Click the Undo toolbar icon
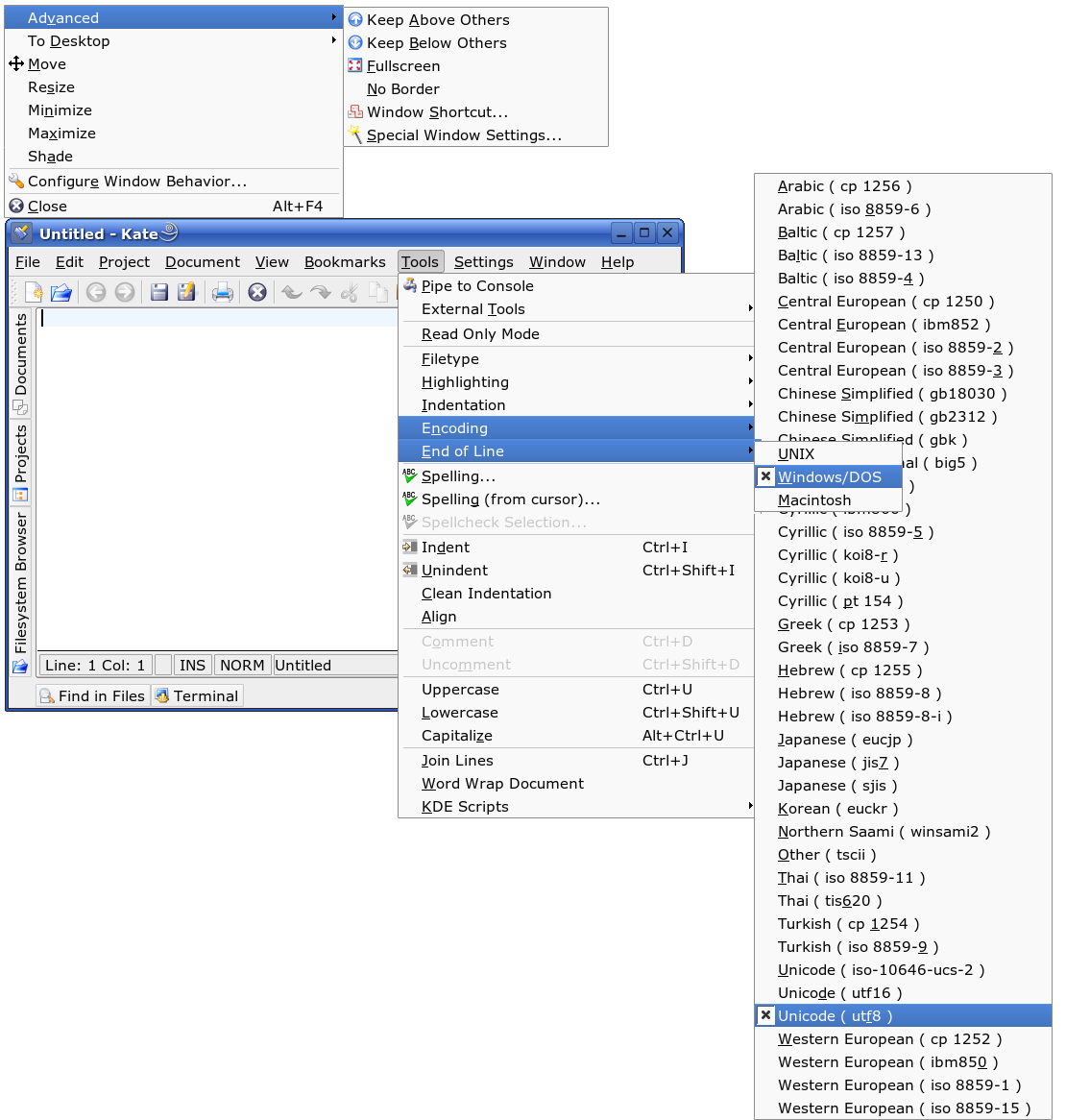Image resolution: width=1066 pixels, height=1120 pixels. pyautogui.click(x=291, y=292)
